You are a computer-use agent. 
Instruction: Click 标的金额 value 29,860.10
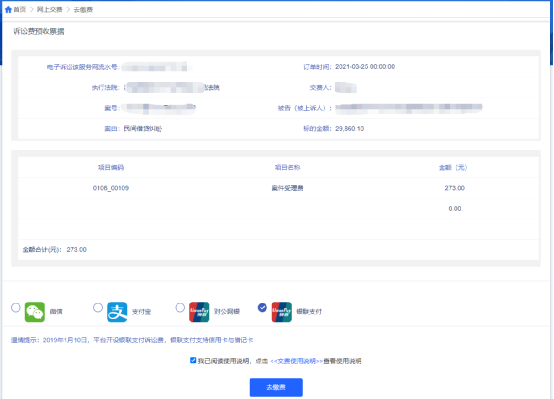(349, 129)
